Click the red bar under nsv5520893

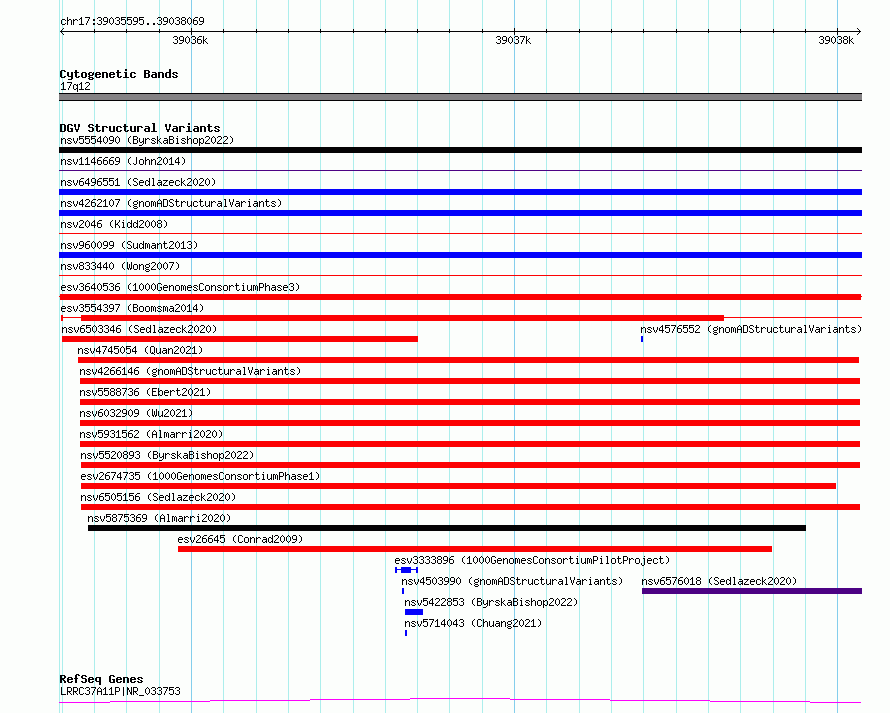point(471,465)
